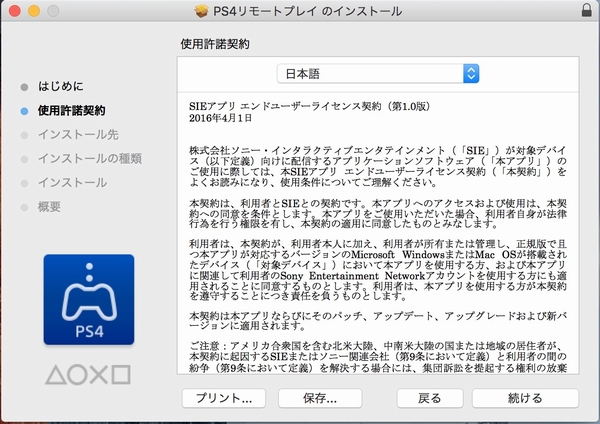Image resolution: width=600 pixels, height=424 pixels.
Task: Minimize the installer with the yellow button
Action: (x=32, y=11)
